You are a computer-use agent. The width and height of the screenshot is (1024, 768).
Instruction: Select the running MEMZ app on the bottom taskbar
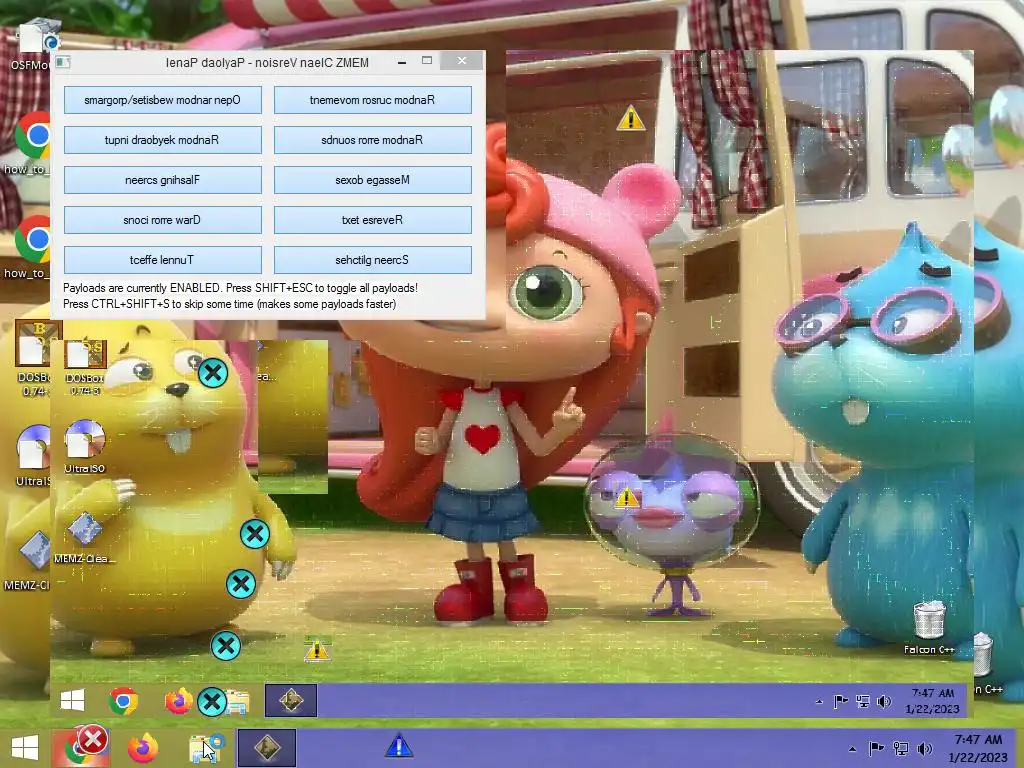click(x=266, y=748)
